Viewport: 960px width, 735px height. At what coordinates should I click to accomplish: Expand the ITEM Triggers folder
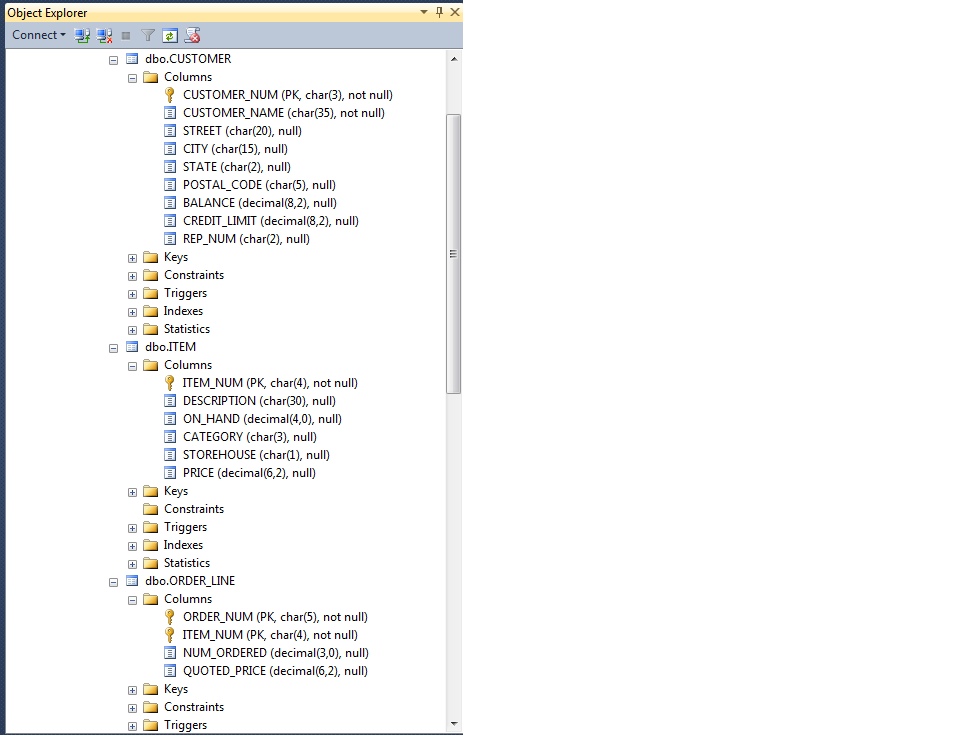click(x=132, y=529)
